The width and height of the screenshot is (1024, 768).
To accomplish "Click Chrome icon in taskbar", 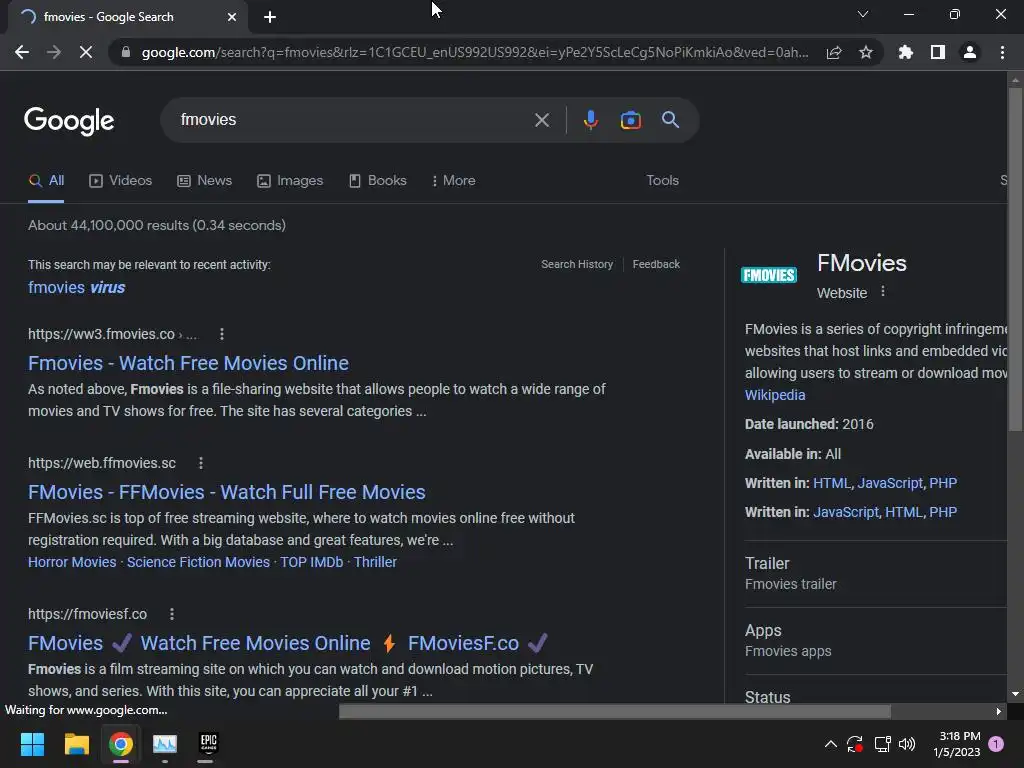I will pos(121,744).
